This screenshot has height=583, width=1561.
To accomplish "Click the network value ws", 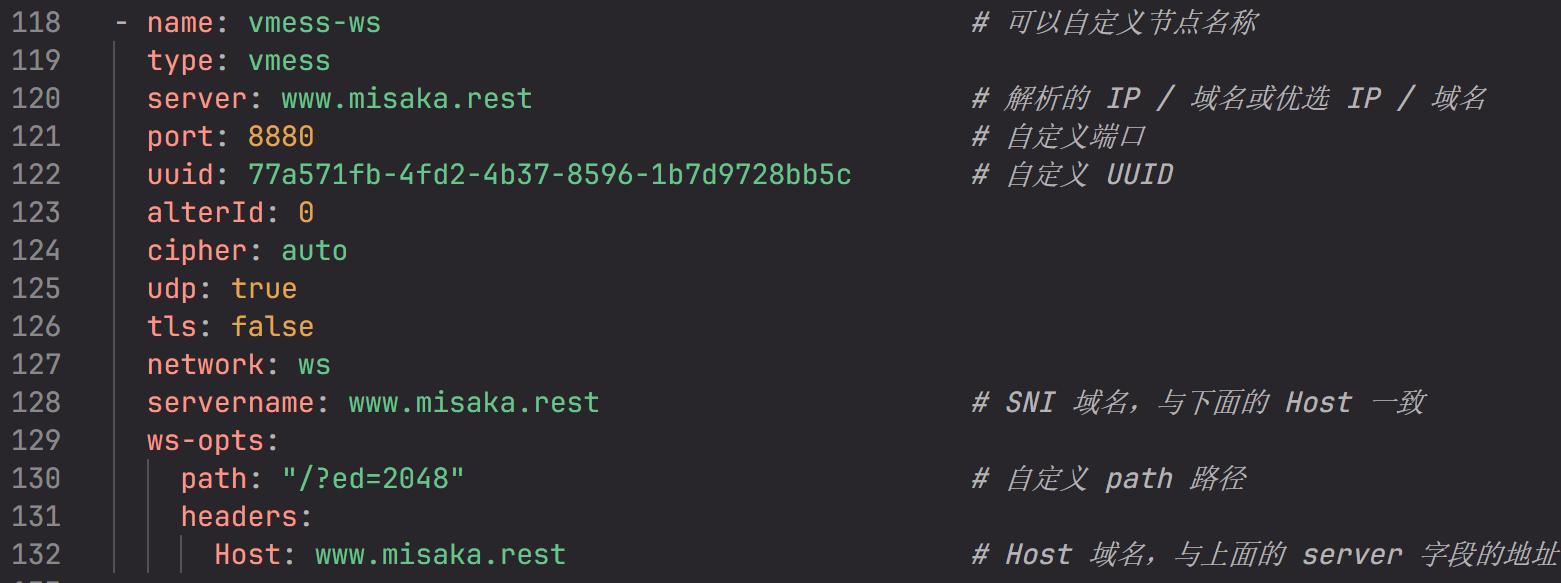I will click(x=314, y=365).
